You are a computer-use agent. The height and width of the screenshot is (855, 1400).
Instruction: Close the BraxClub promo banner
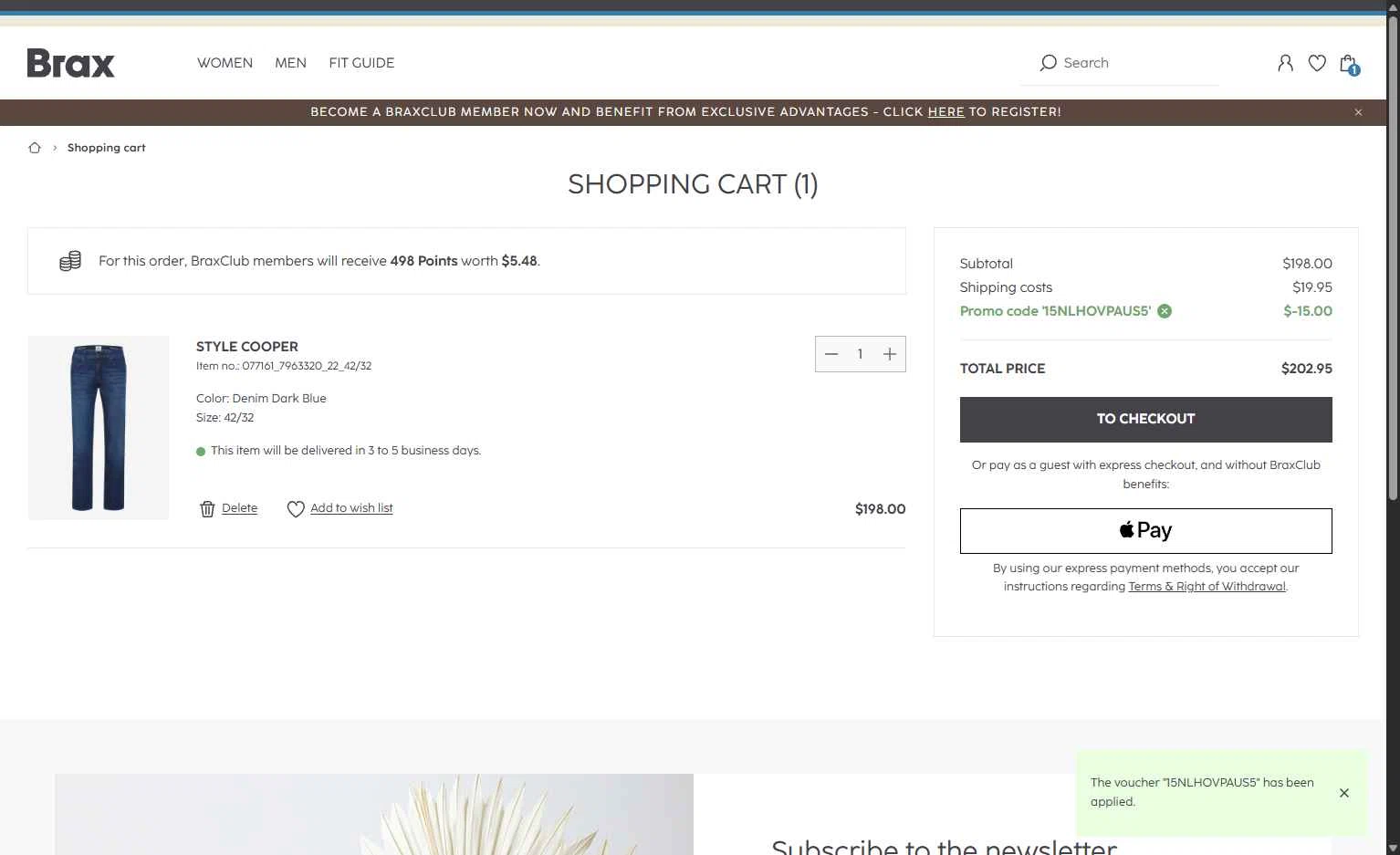tap(1358, 112)
